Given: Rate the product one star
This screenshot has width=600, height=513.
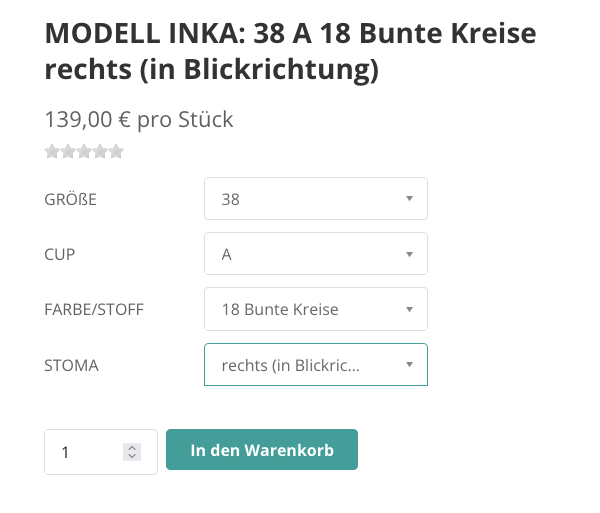Looking at the screenshot, I should tap(52, 152).
